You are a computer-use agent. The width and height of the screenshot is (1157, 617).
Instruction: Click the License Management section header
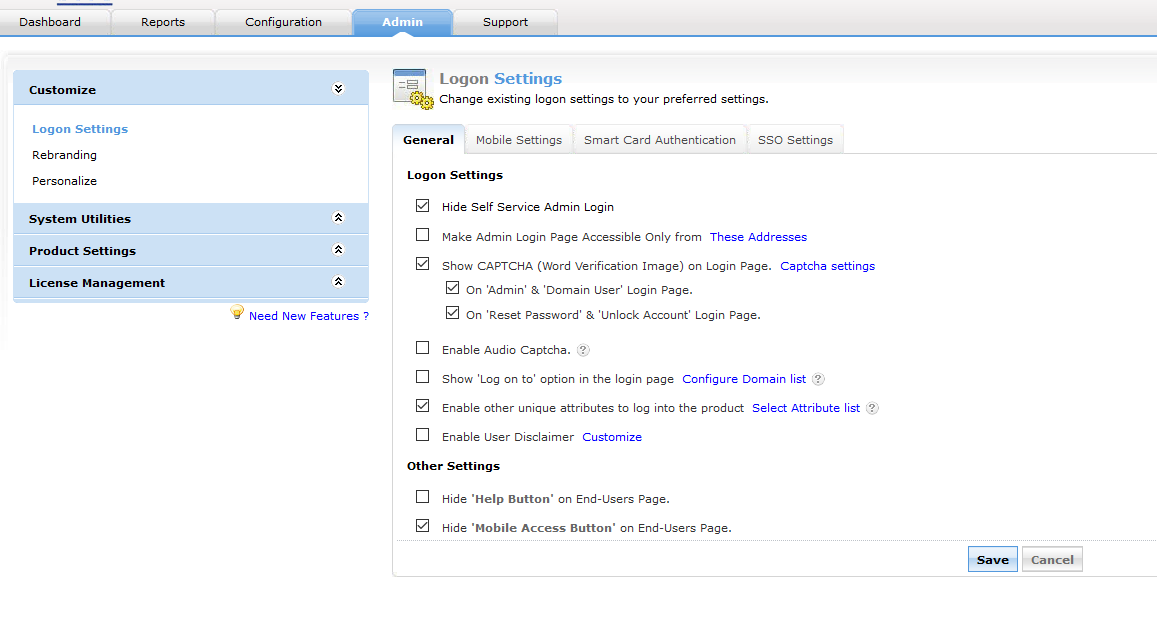pos(190,282)
